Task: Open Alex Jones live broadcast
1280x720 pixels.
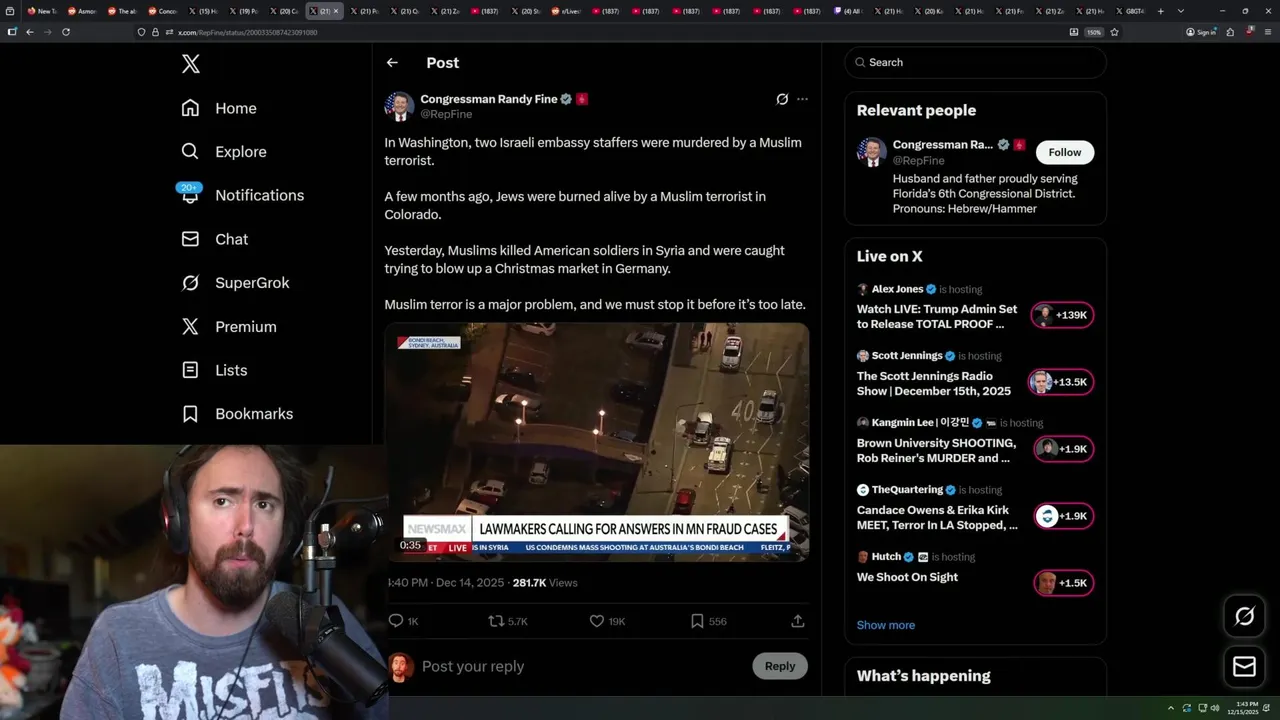Action: click(938, 317)
